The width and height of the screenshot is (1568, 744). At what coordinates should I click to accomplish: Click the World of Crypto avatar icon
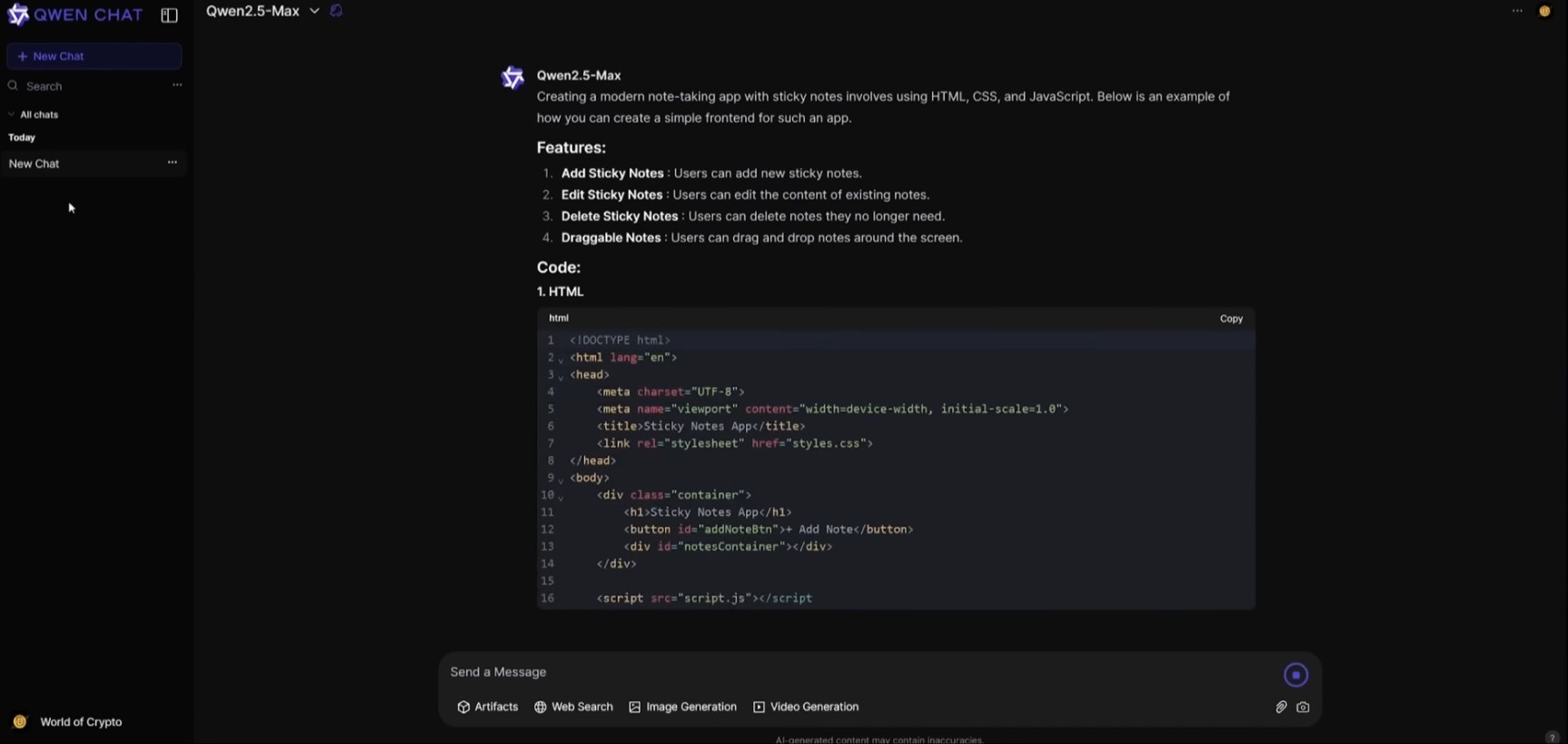pyautogui.click(x=20, y=721)
